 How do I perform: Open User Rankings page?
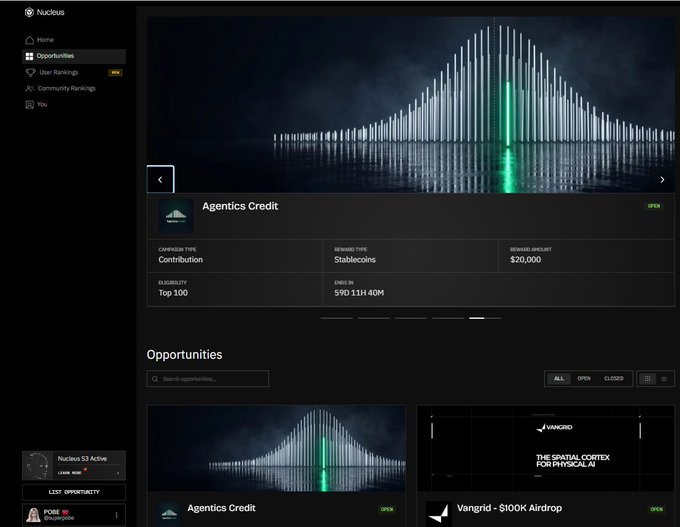coord(74,72)
